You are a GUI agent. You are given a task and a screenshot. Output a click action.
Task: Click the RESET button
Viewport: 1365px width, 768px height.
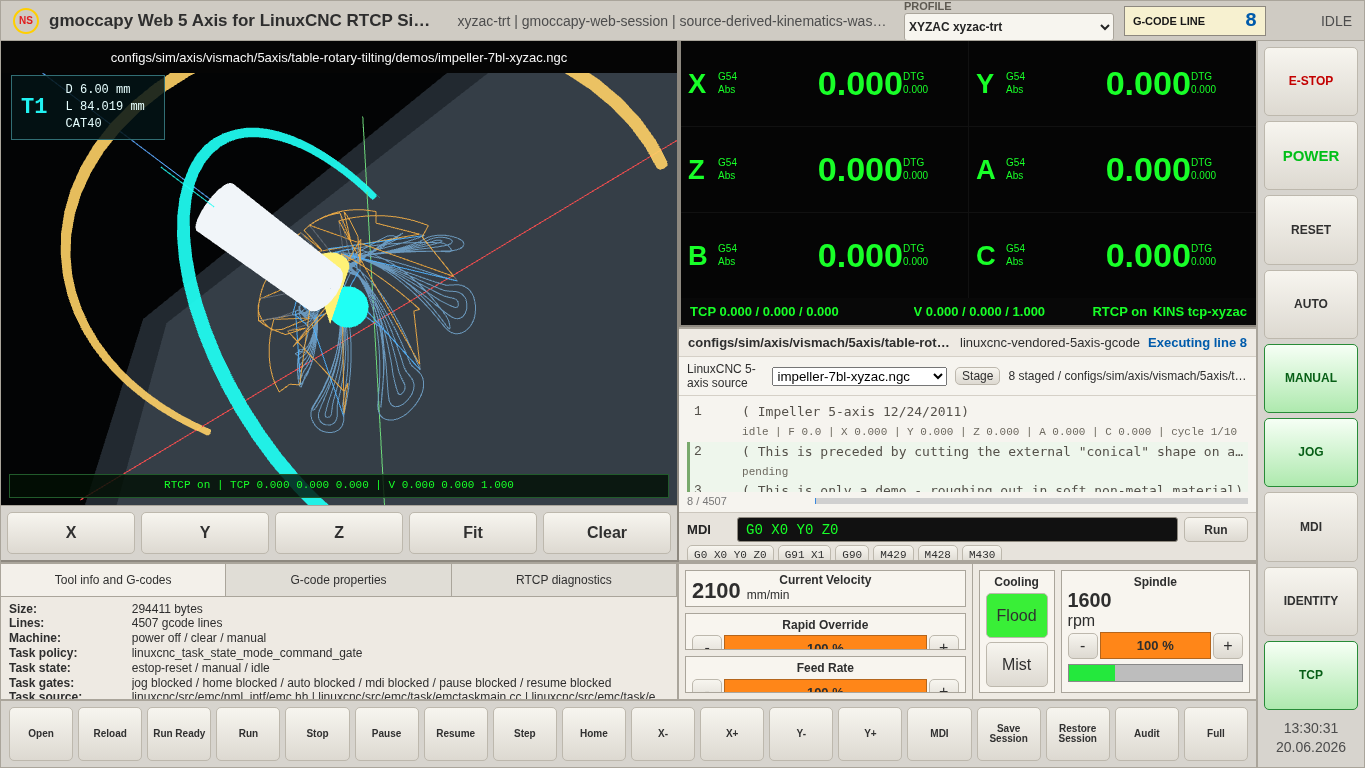[x=1310, y=229]
